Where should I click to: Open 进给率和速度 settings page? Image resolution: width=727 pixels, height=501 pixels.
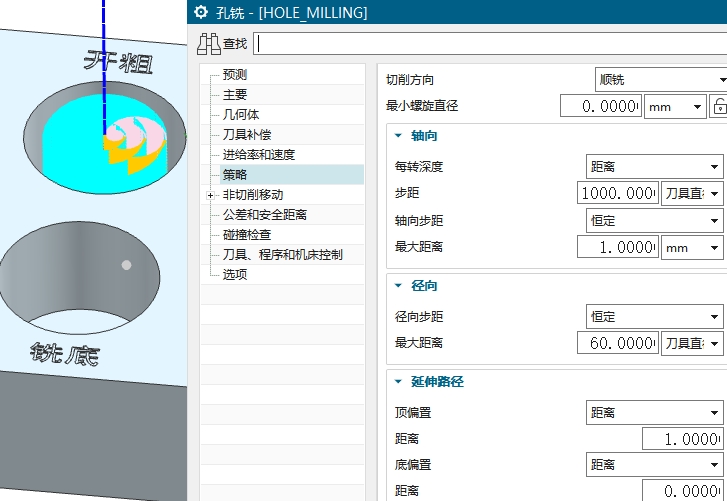click(259, 154)
